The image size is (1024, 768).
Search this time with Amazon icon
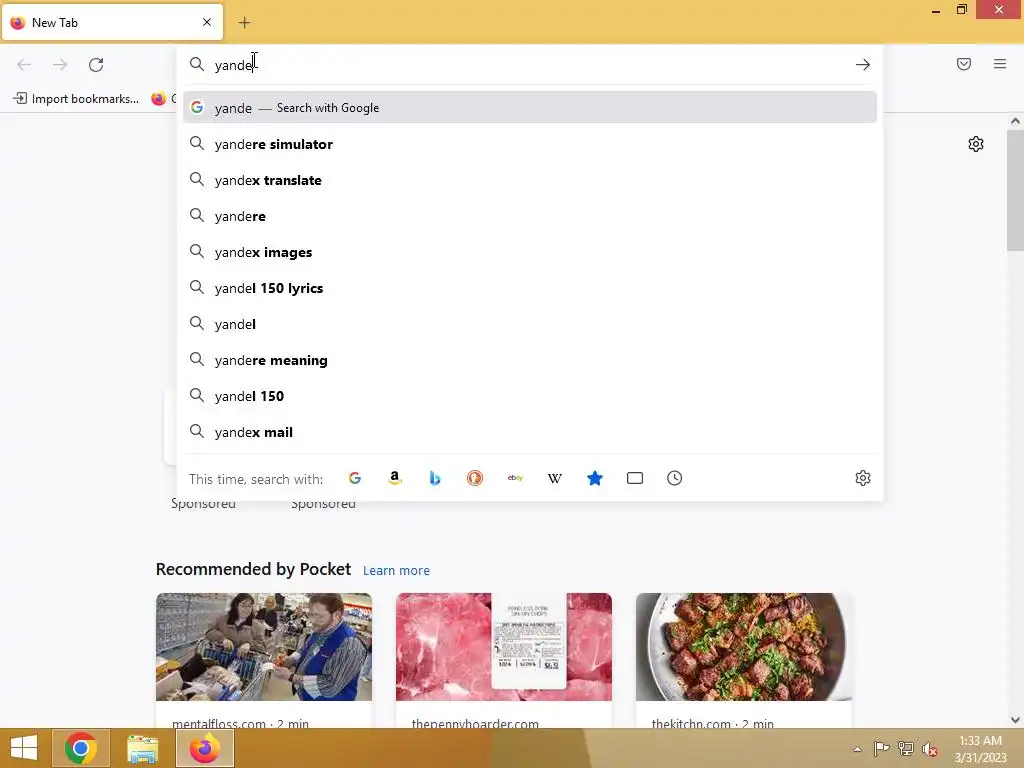394,478
